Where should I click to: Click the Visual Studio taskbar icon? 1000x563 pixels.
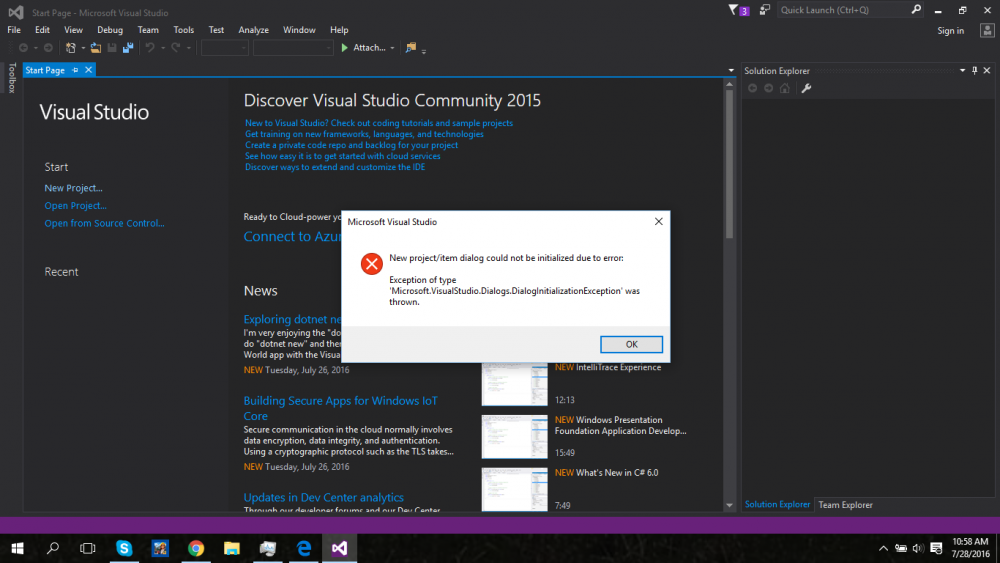(x=339, y=548)
